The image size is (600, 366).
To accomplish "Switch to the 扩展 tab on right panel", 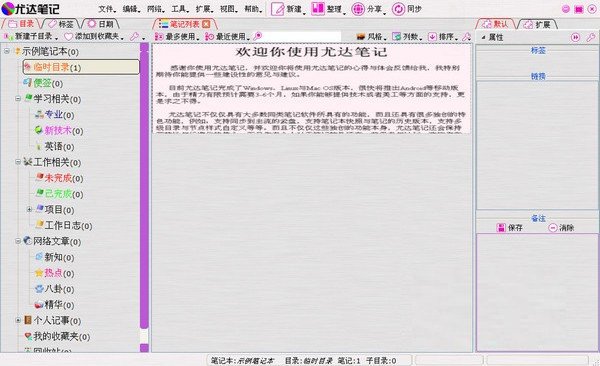I will coord(537,24).
